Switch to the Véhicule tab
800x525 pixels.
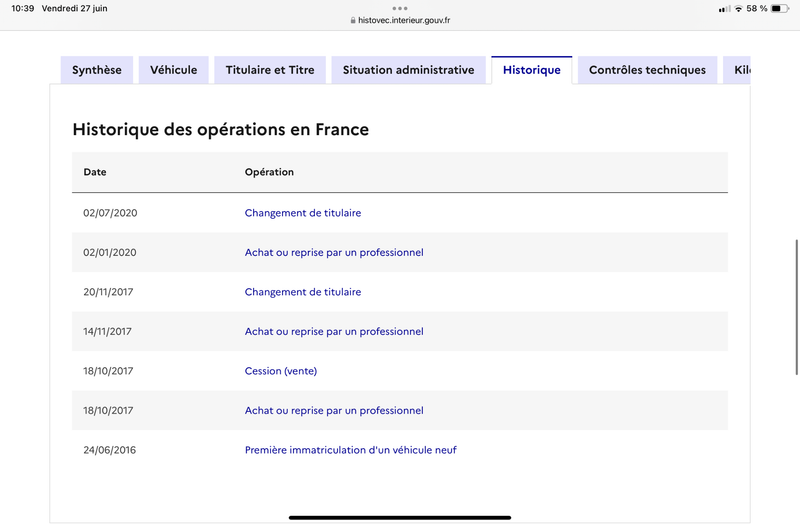pyautogui.click(x=173, y=70)
